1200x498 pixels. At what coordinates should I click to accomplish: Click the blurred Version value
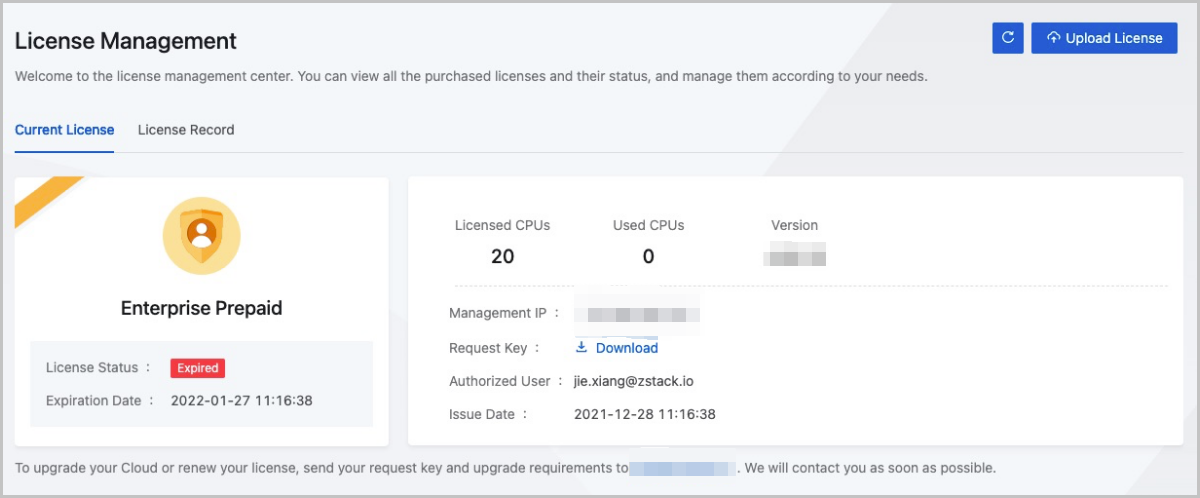[795, 257]
